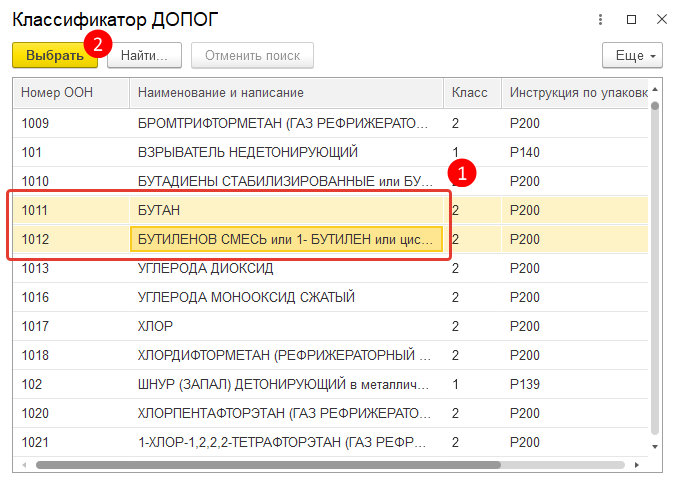This screenshot has width=682, height=485.
Task: Click the БУТИЛЕНОВ СМЕСЬ cell
Action: click(x=286, y=239)
